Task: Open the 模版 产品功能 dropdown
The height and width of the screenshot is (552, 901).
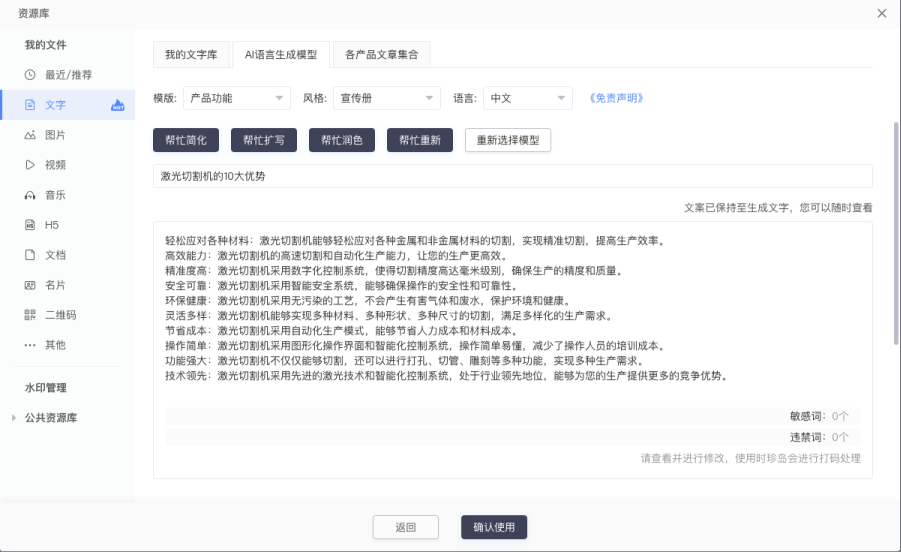Action: [237, 98]
